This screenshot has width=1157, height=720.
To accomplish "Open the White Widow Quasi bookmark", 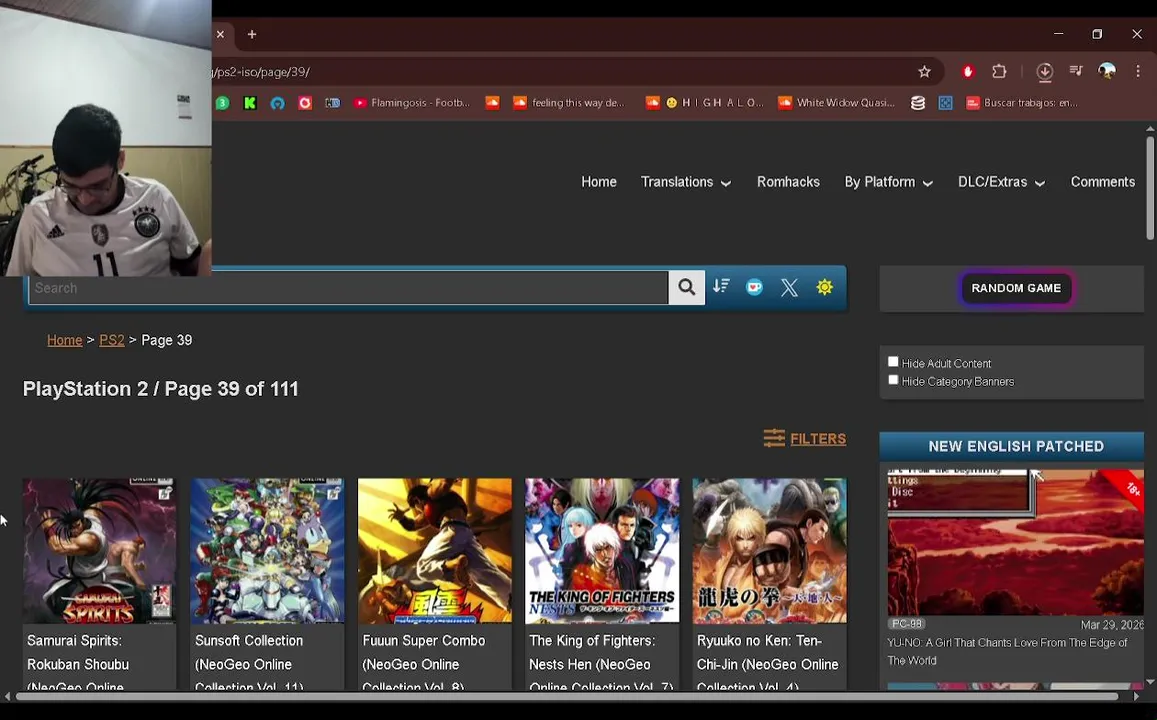I will 837,103.
